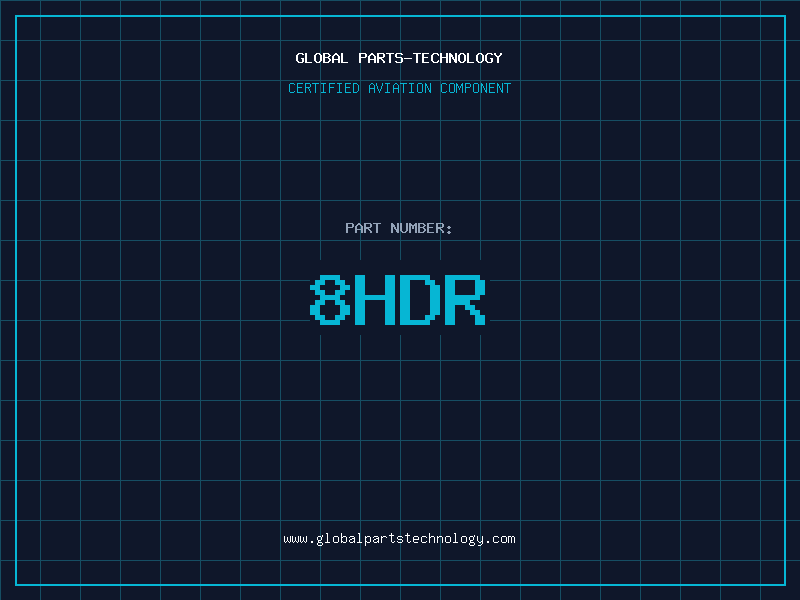The image size is (800, 600).
Task: Click the www.globalpartstechnology.com website link
Action: coord(399,539)
